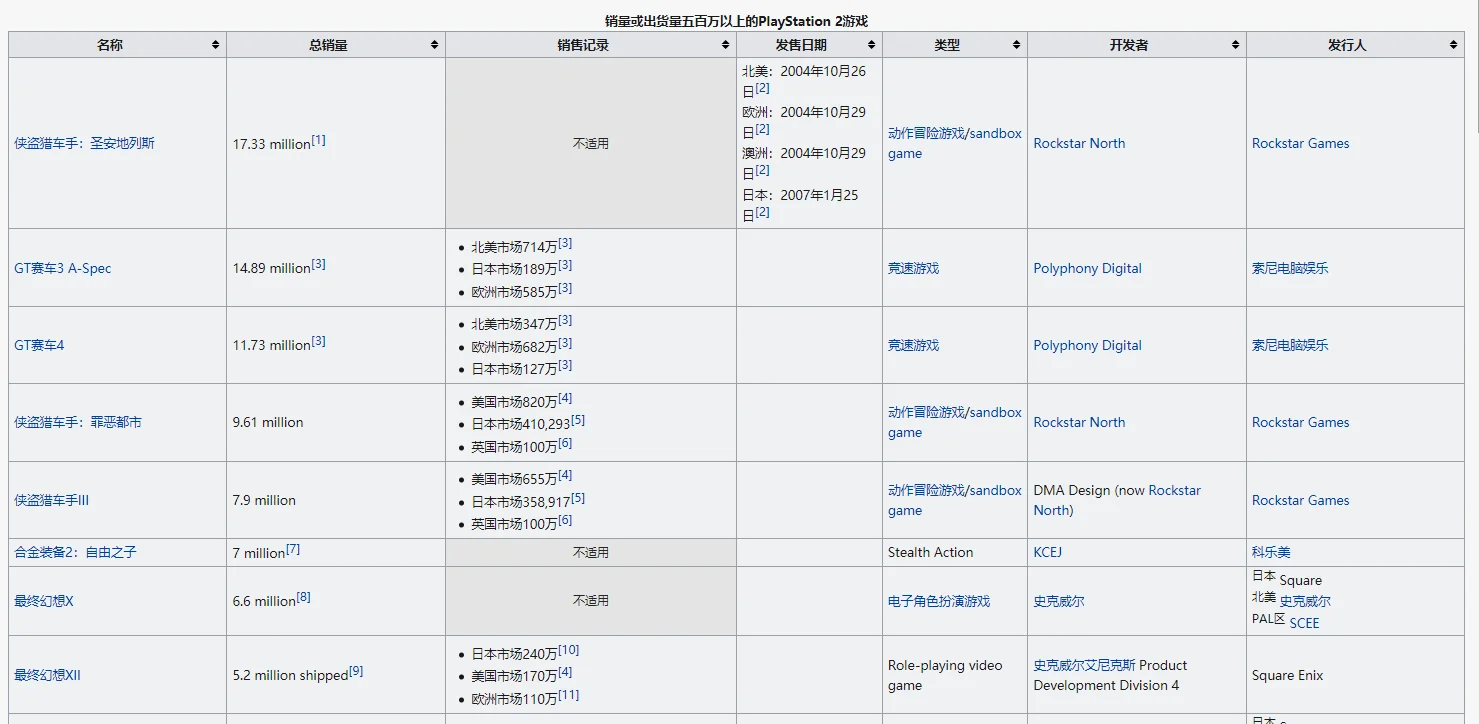The height and width of the screenshot is (724, 1479).
Task: Open reference [11] after 欧洲市场110万
Action: pyautogui.click(x=569, y=695)
